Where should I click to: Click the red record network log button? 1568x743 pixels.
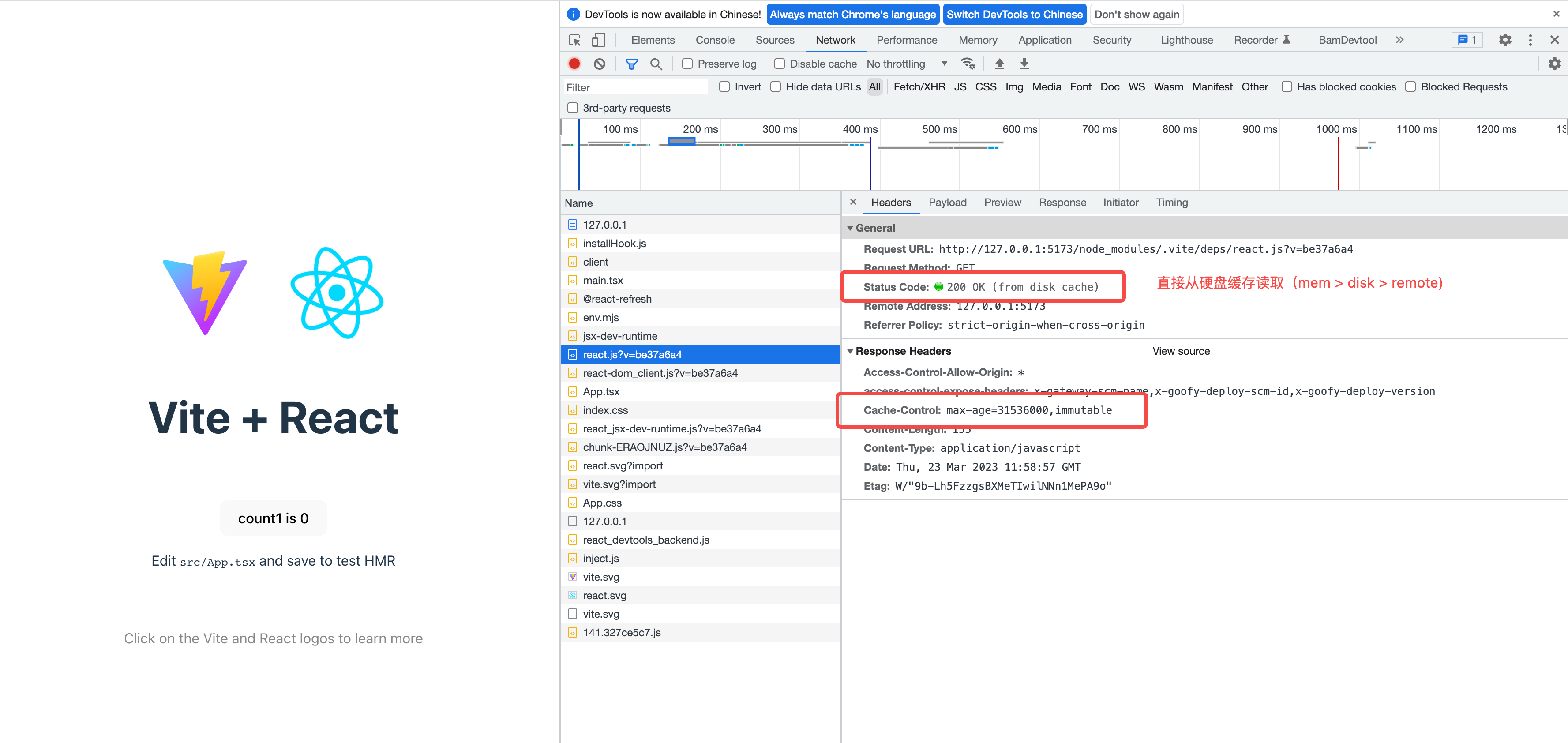click(x=574, y=64)
